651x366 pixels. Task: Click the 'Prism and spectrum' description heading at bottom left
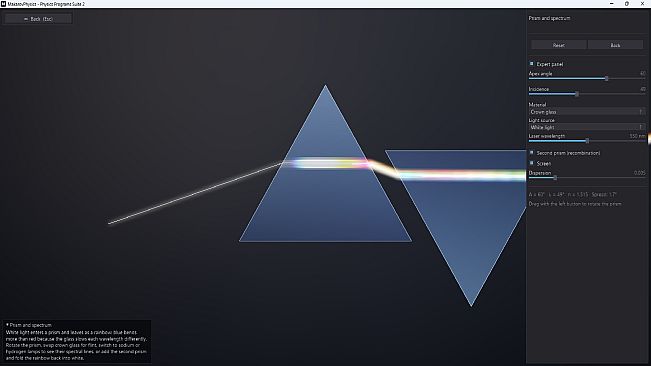click(x=29, y=325)
